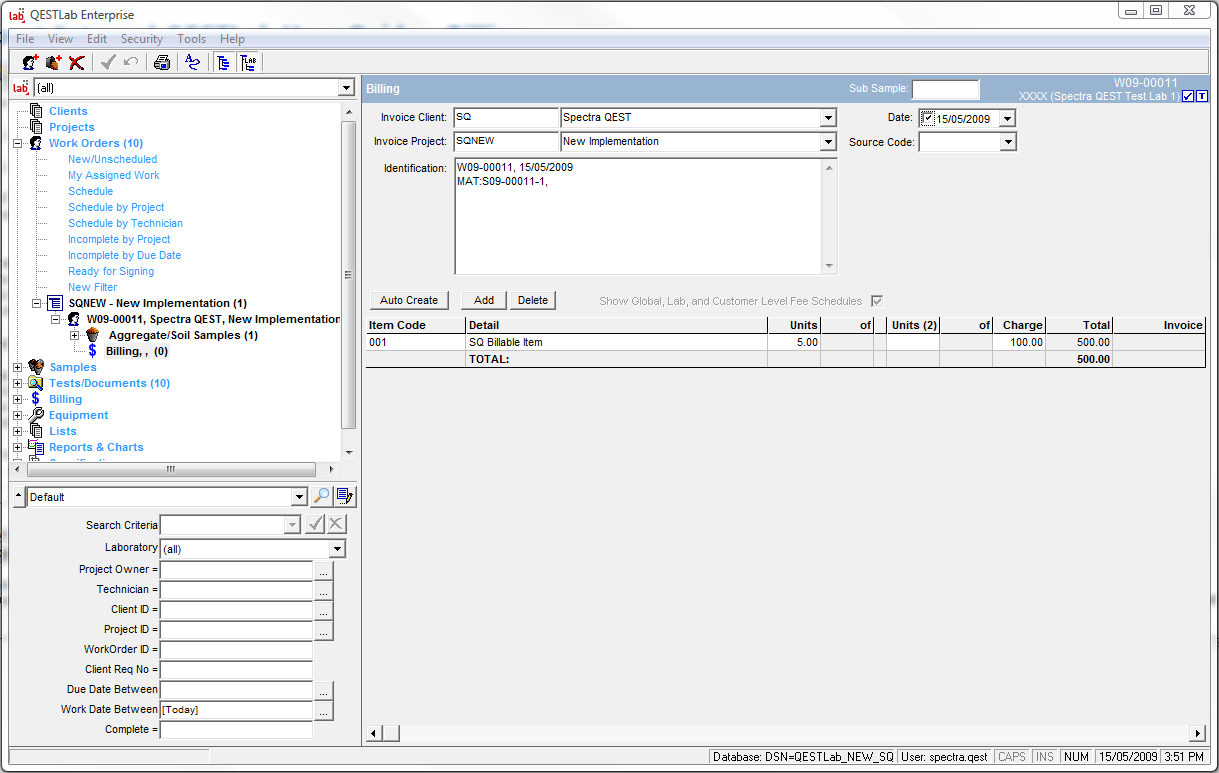1219x773 pixels.
Task: Click the magnifying glass search icon
Action: pos(322,496)
